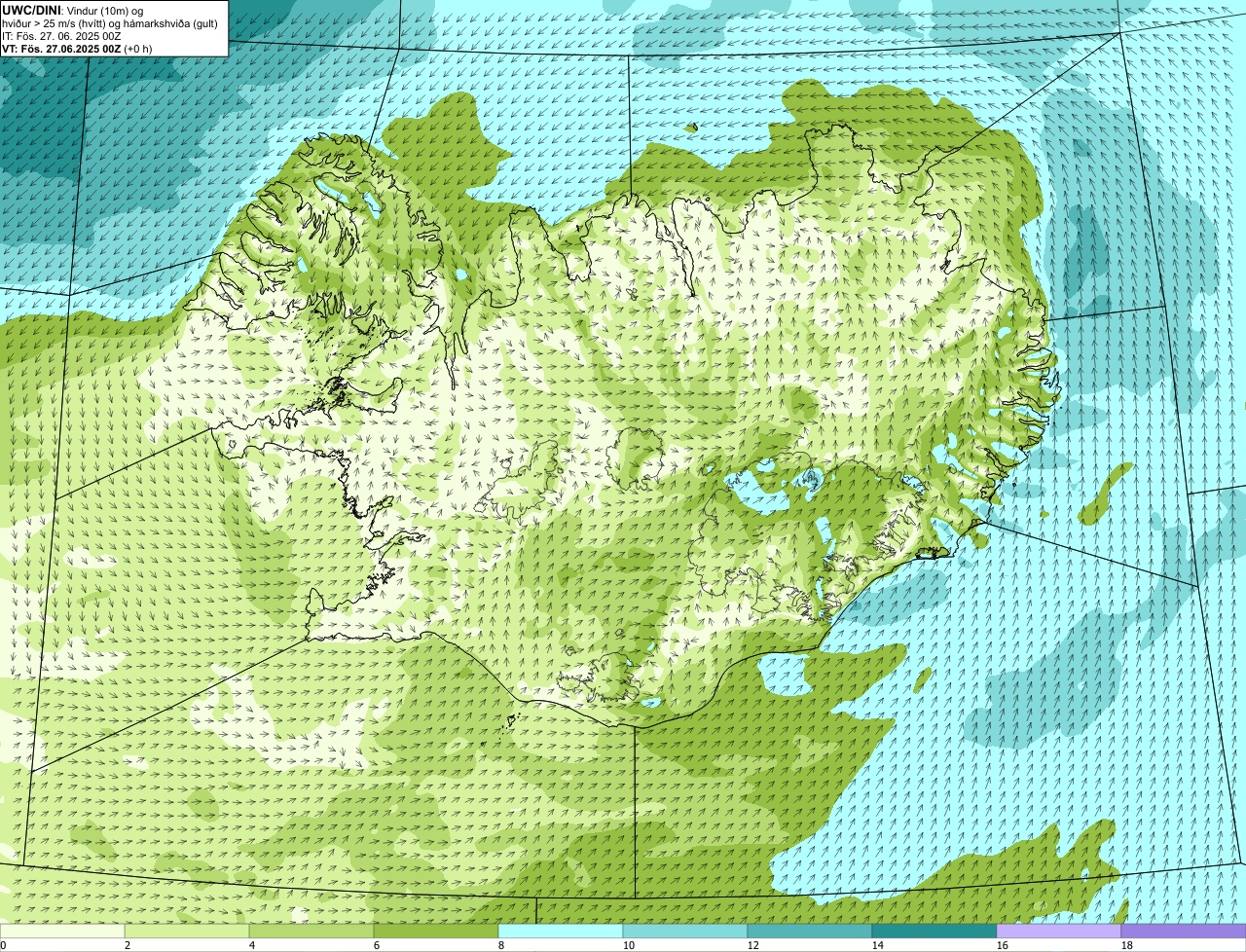This screenshot has width=1246, height=952.
Task: Click the legend scale label '10'
Action: click(629, 945)
